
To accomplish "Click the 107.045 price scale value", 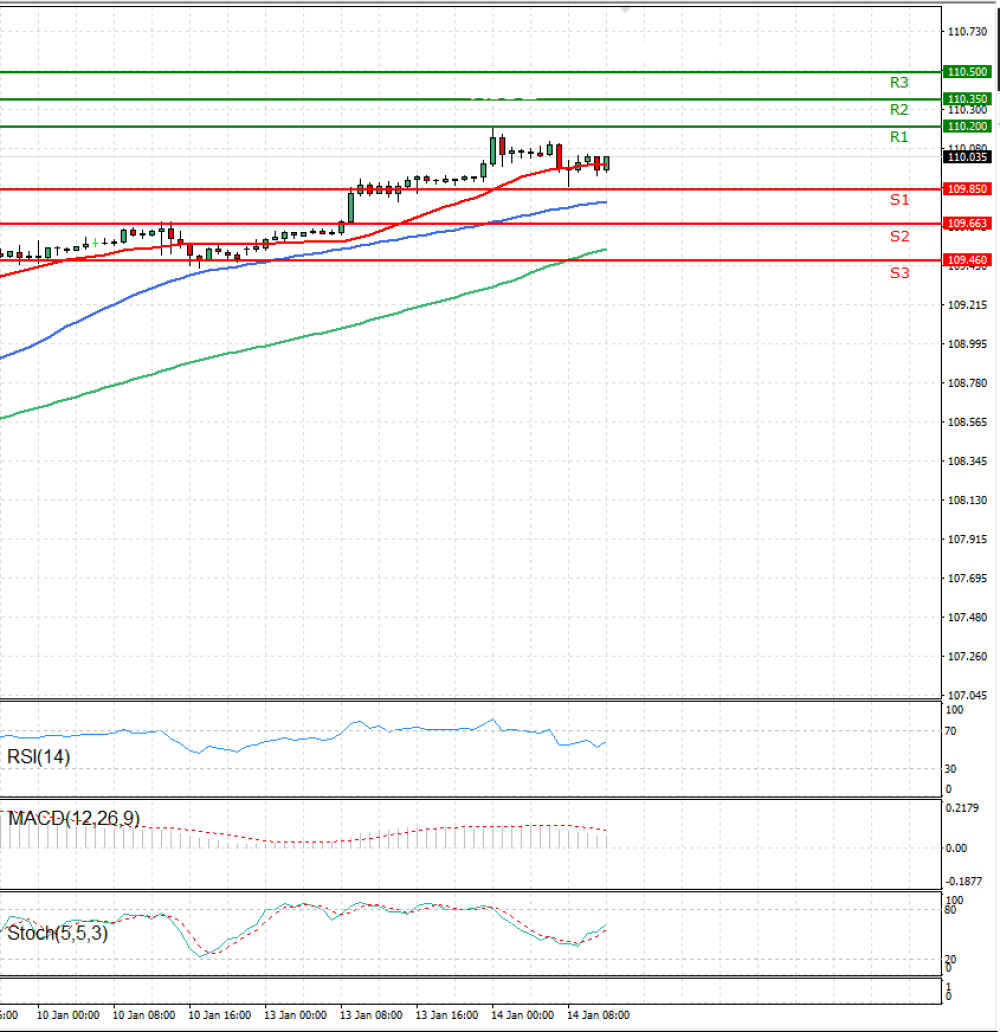I will (x=967, y=695).
